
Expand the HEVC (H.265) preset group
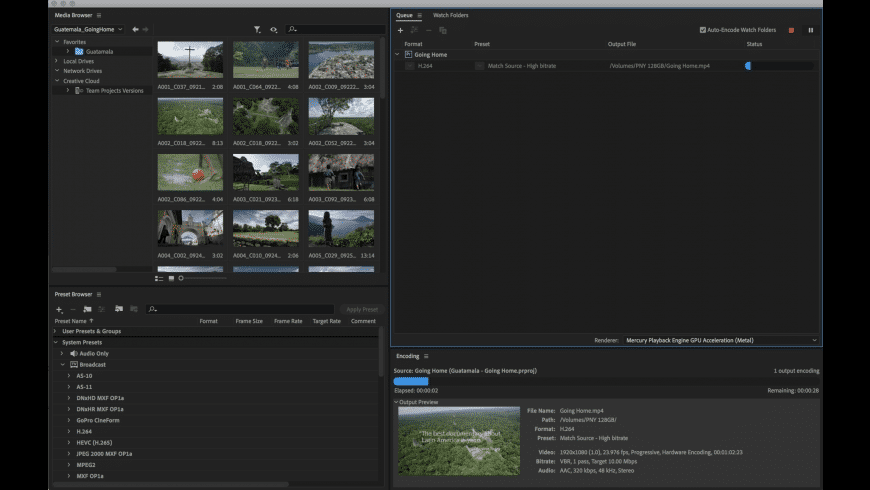tap(69, 442)
